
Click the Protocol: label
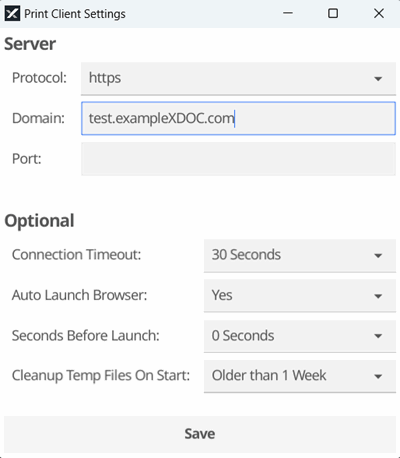pyautogui.click(x=39, y=78)
